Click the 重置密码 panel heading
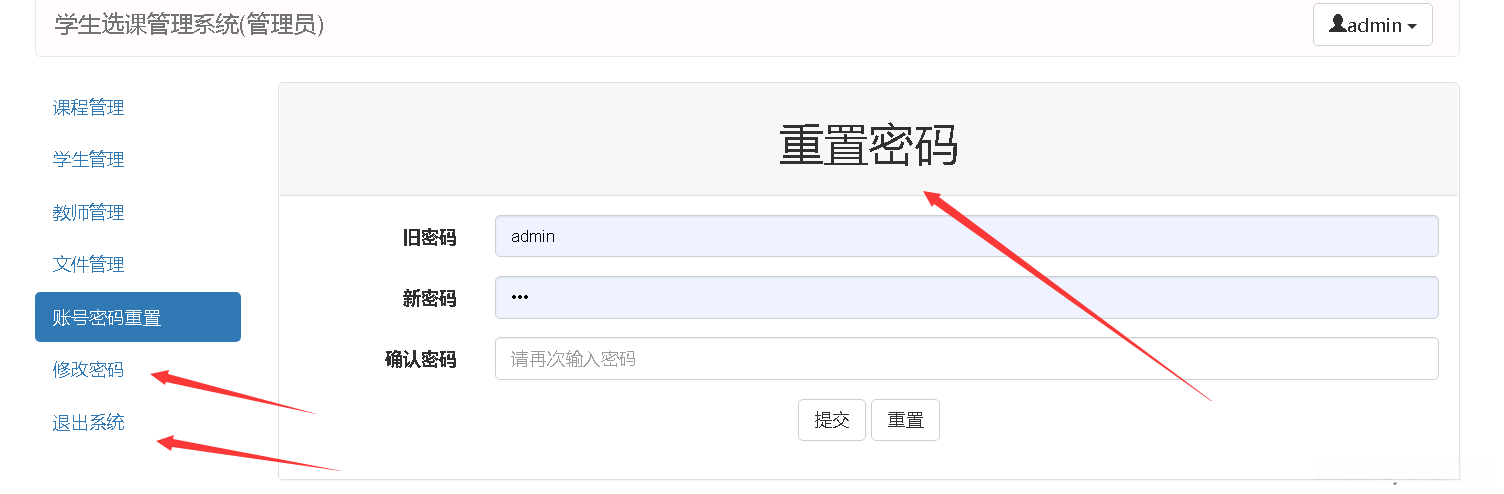This screenshot has width=1504, height=494. coord(868,146)
